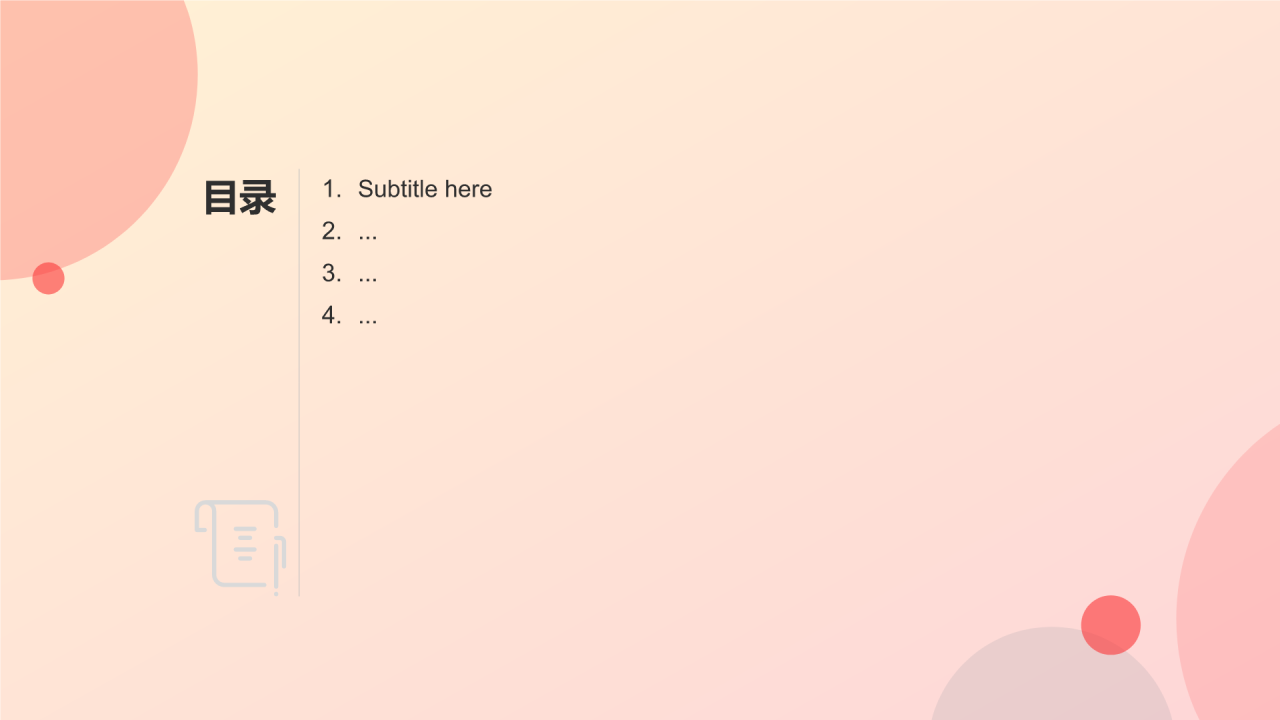Image resolution: width=1280 pixels, height=720 pixels.
Task: Click the 'Subtitle here' list entry
Action: click(x=425, y=189)
